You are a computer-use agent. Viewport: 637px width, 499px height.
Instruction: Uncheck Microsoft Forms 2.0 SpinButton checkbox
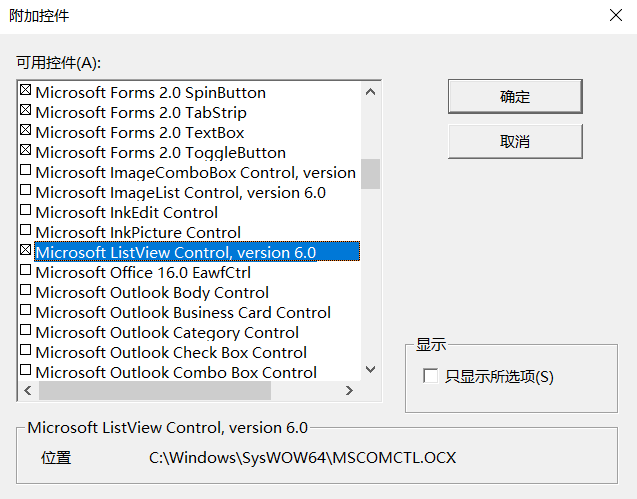pyautogui.click(x=25, y=90)
